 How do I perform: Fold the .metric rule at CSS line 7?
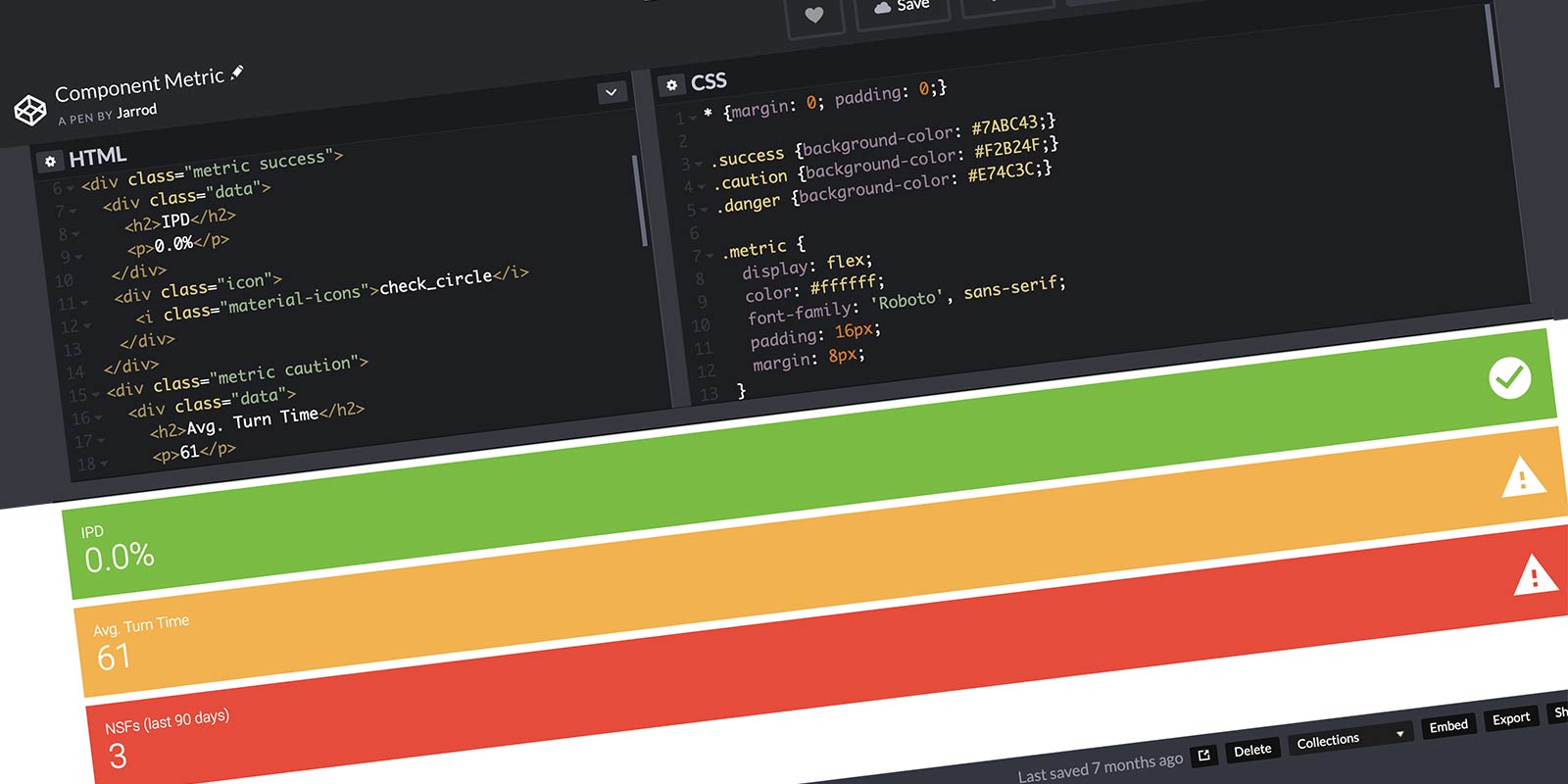click(710, 256)
